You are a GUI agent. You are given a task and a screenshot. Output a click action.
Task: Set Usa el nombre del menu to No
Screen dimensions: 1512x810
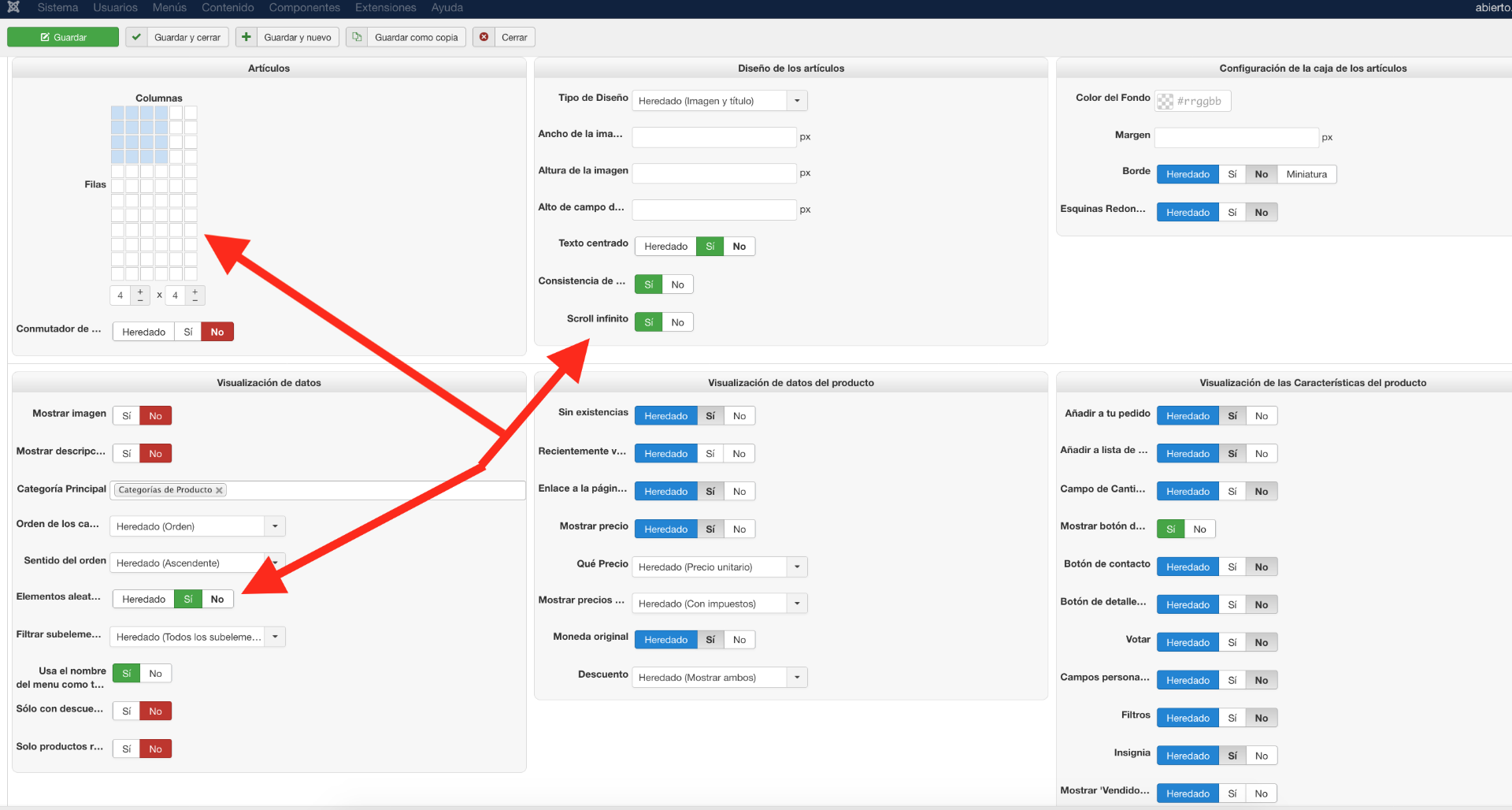click(x=155, y=674)
